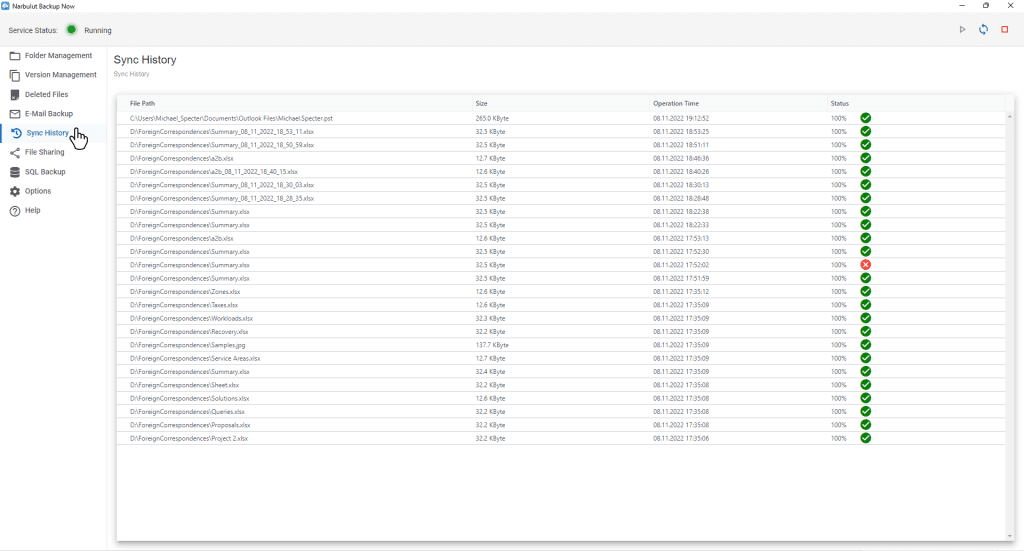The height and width of the screenshot is (551, 1024).
Task: Select a2b_08_11_2022_18_40_15.xlsx row
Action: click(560, 172)
